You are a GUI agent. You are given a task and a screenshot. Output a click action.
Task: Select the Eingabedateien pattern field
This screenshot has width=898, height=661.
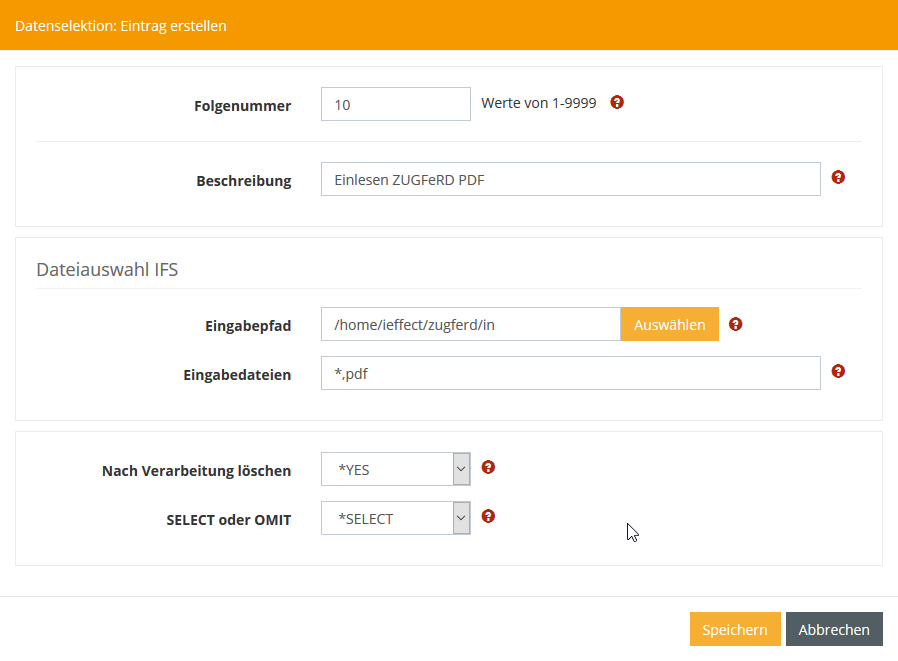(570, 374)
